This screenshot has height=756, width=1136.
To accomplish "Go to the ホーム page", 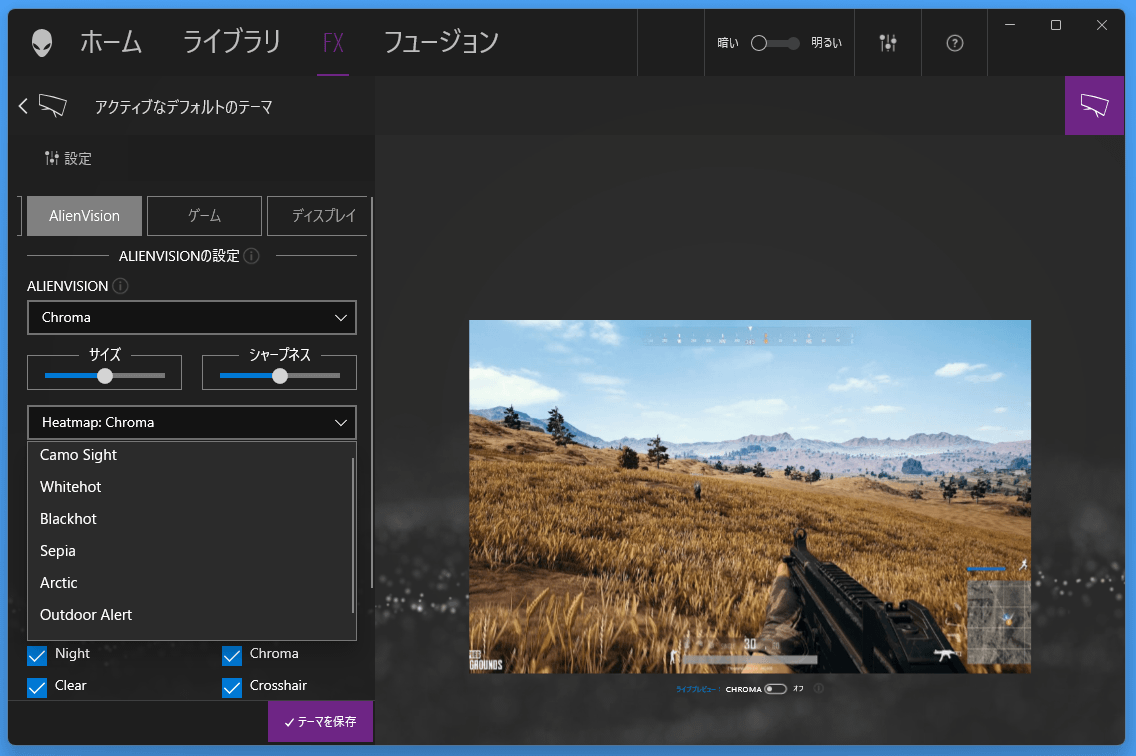I will pyautogui.click(x=111, y=42).
